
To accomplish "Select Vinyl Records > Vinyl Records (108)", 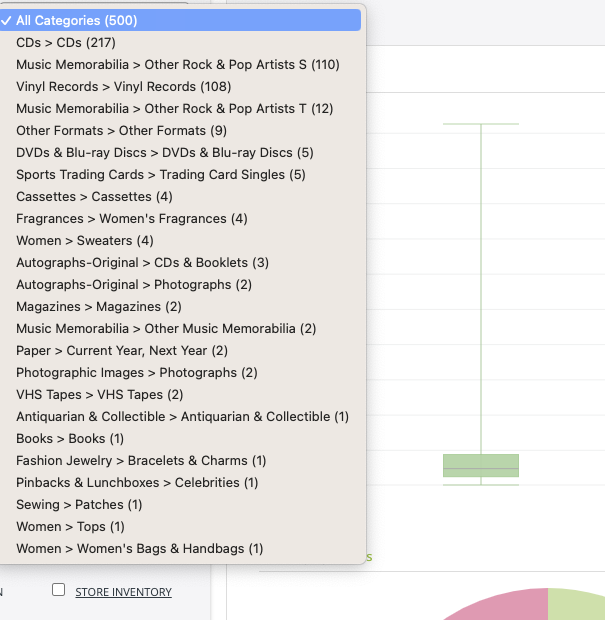I will pyautogui.click(x=180, y=87).
